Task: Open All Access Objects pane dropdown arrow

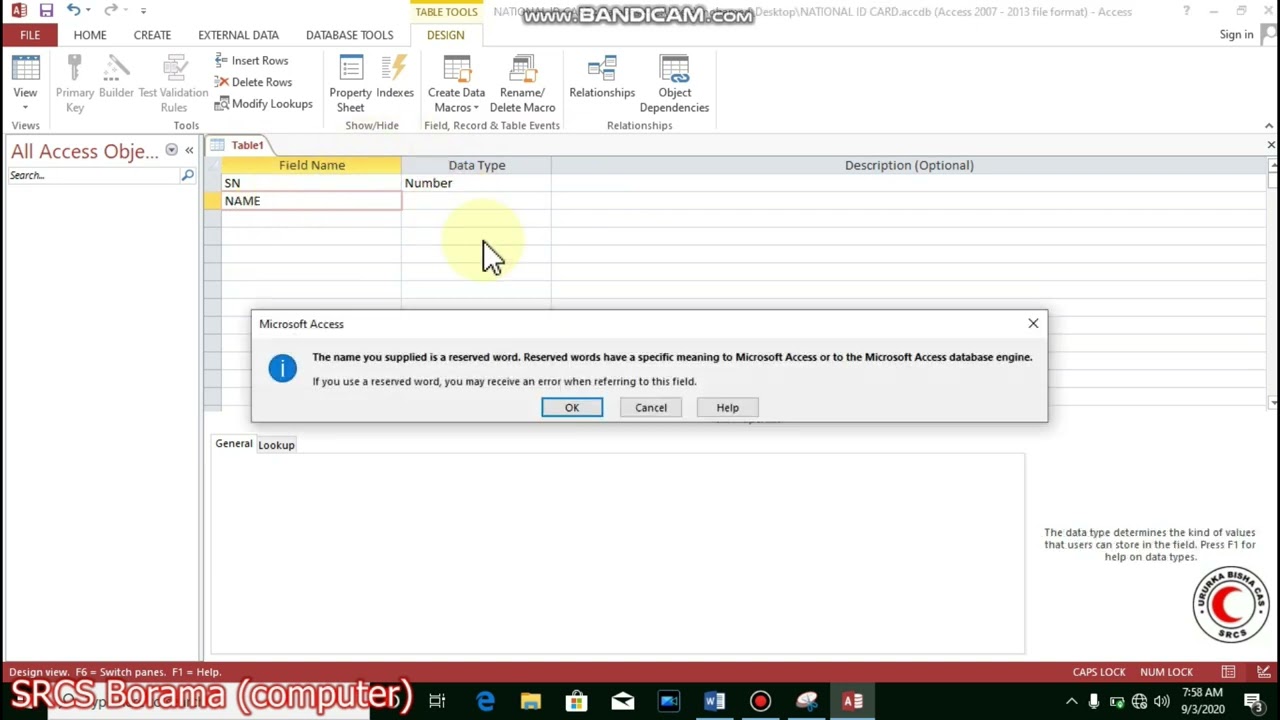Action: coord(171,150)
